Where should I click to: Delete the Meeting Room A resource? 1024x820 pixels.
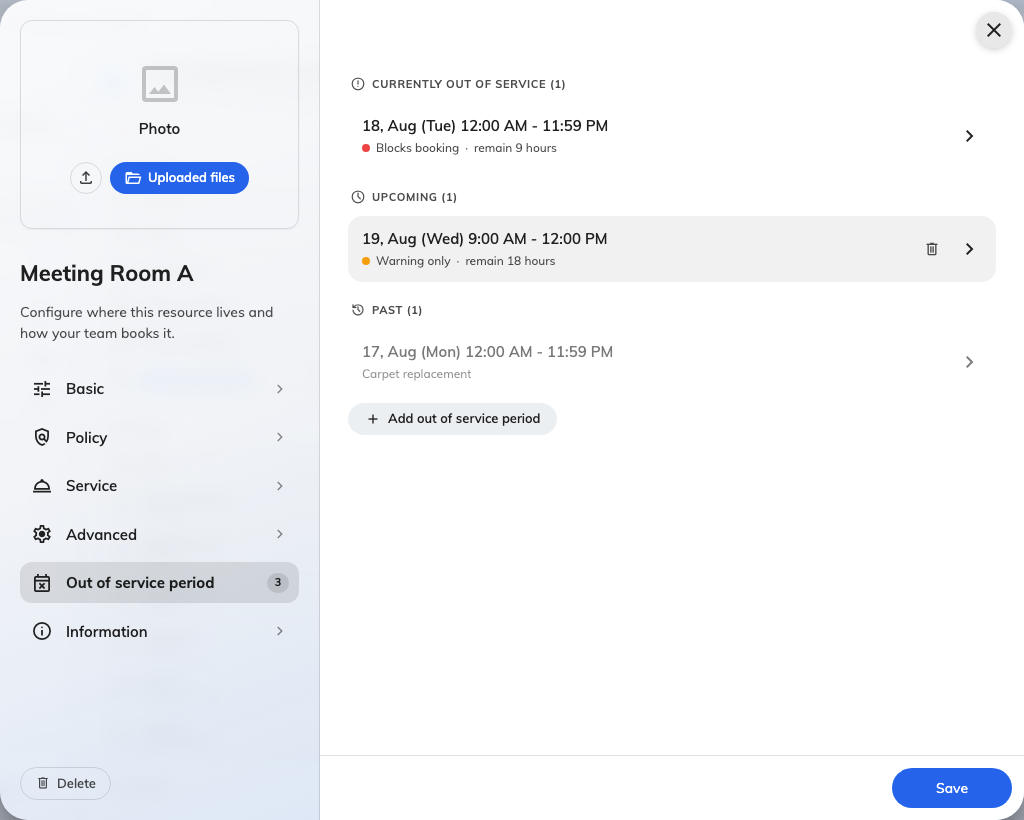[65, 783]
